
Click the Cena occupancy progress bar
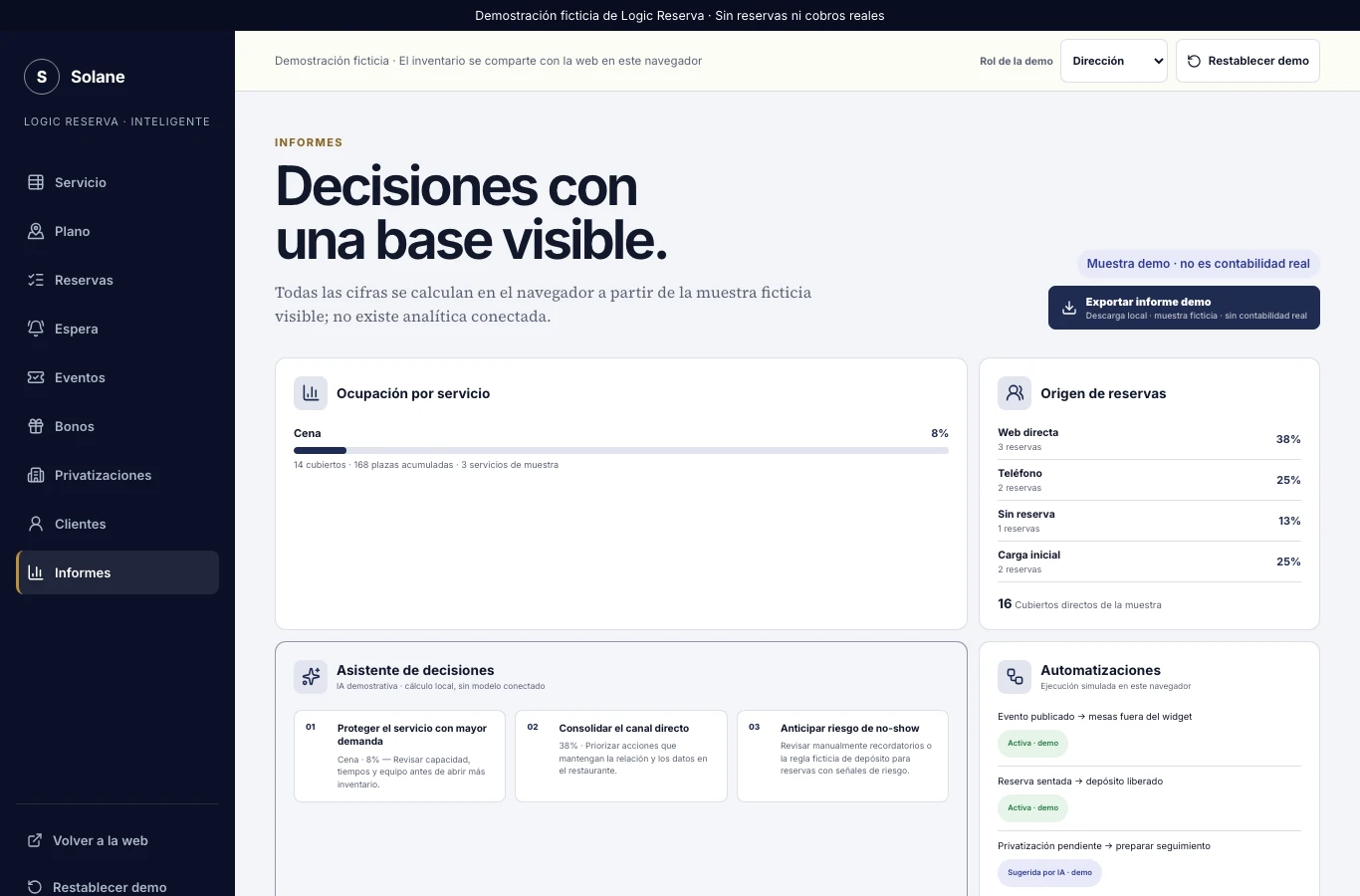(x=621, y=451)
